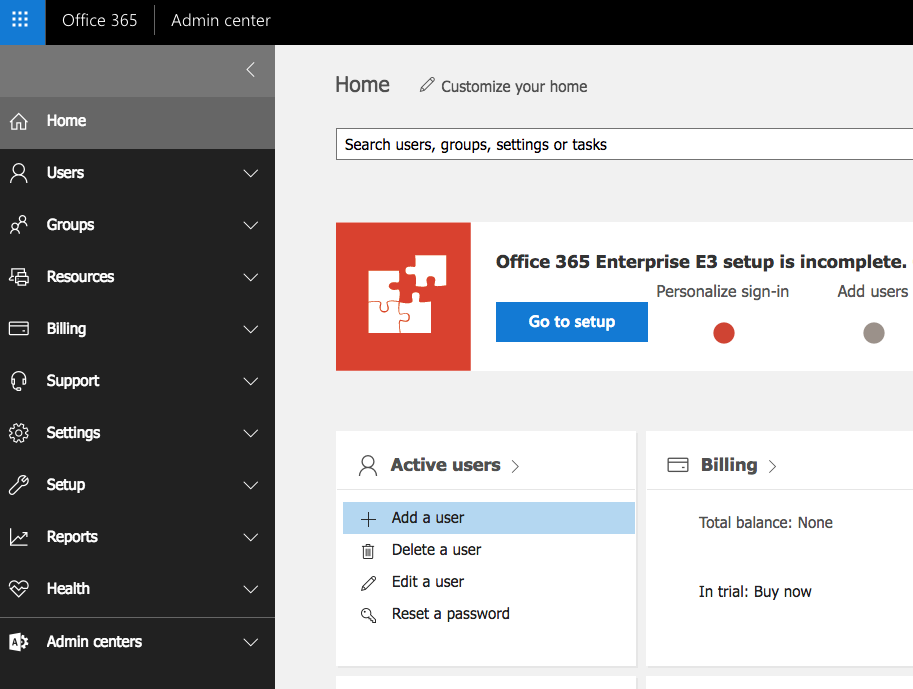The image size is (913, 689).
Task: Click the person icon on Active users card
Action: 368,465
